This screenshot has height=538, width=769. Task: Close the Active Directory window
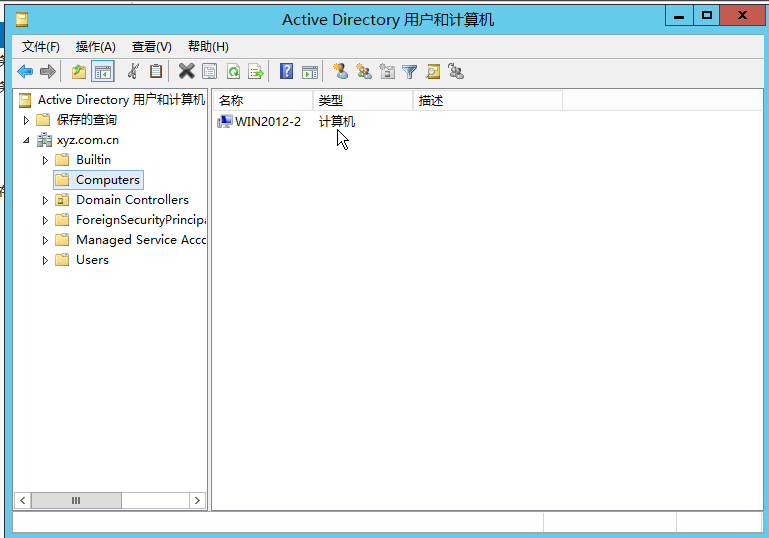(742, 15)
